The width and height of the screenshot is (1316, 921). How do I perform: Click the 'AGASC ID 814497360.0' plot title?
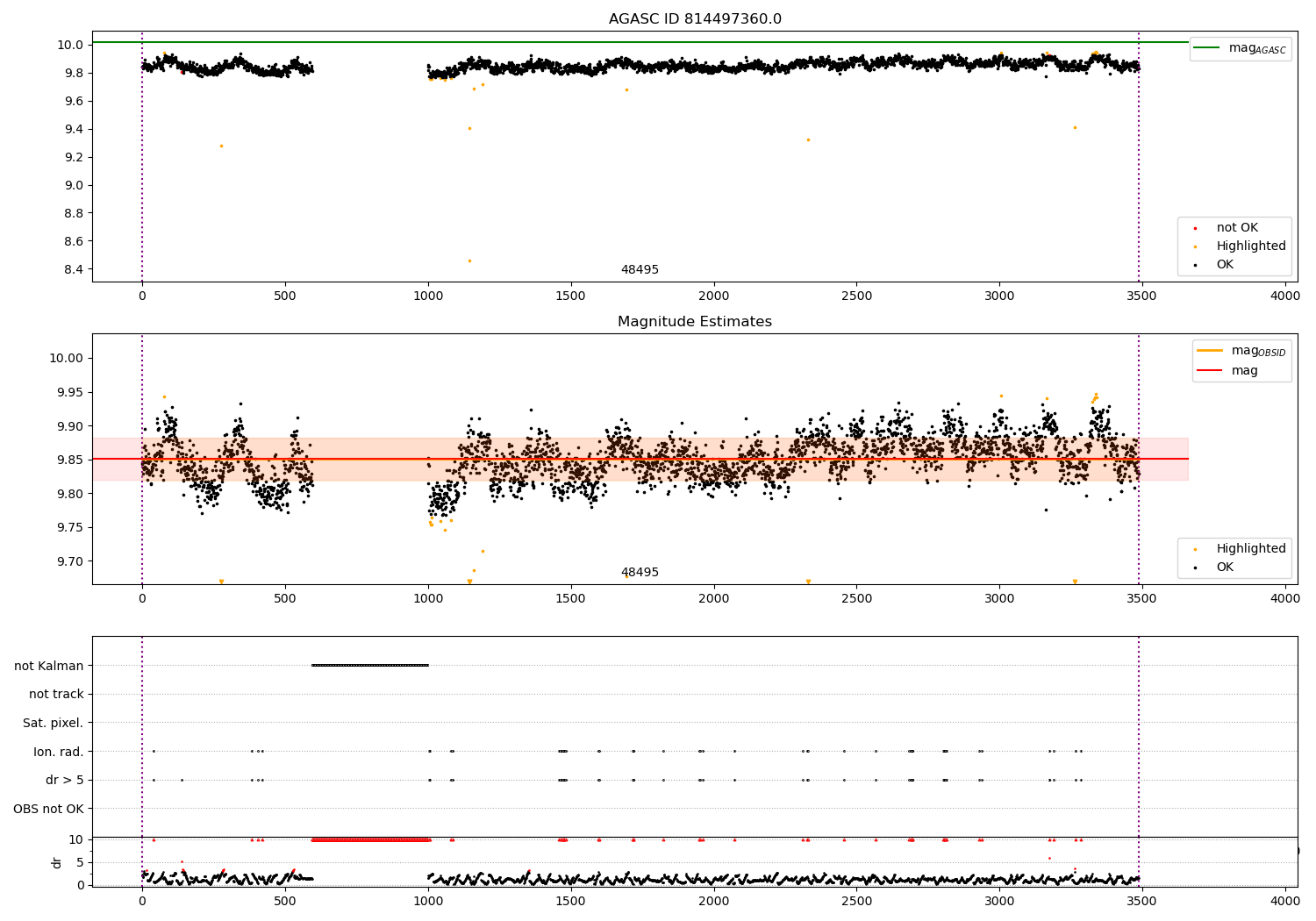click(695, 19)
